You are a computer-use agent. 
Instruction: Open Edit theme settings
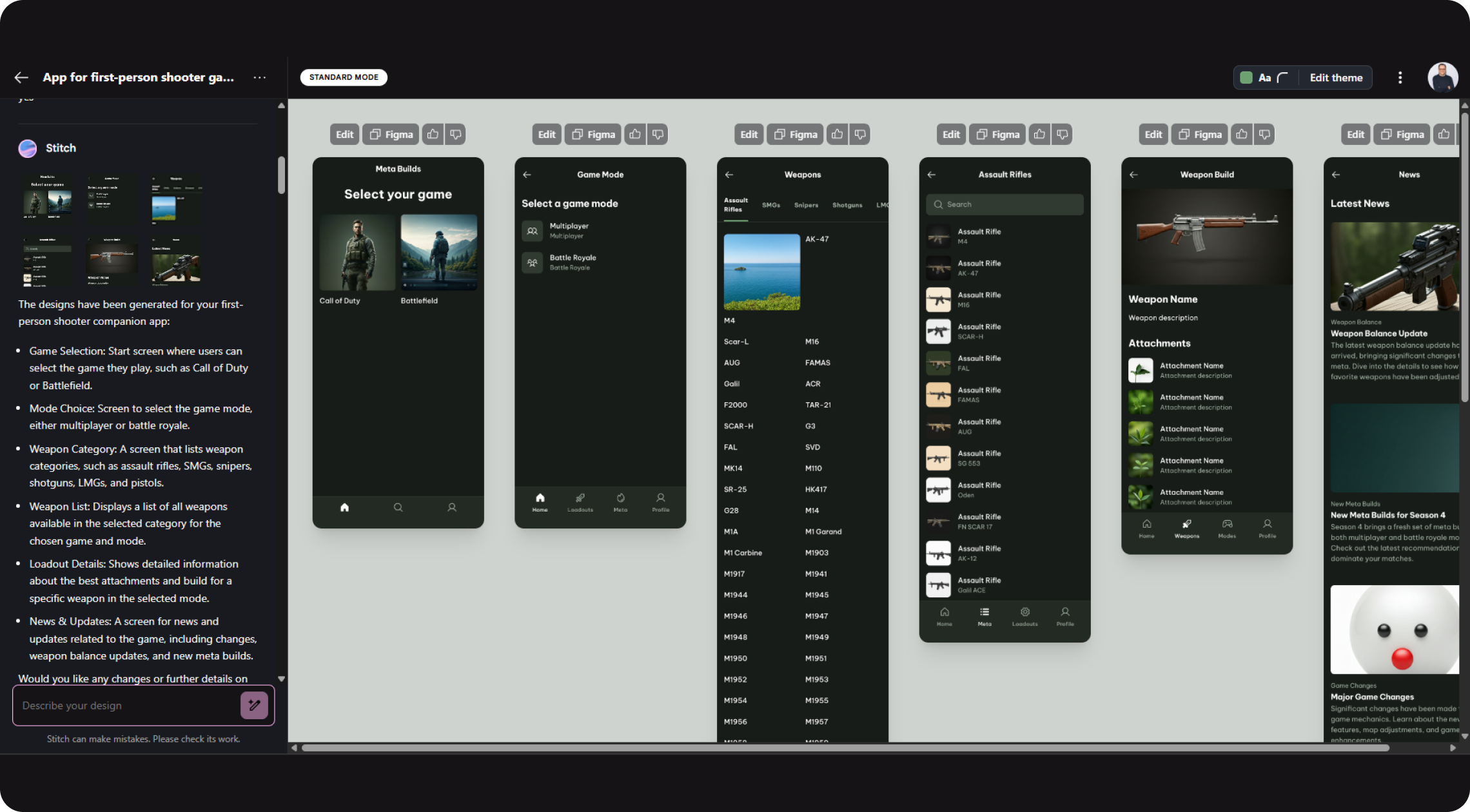(1336, 77)
